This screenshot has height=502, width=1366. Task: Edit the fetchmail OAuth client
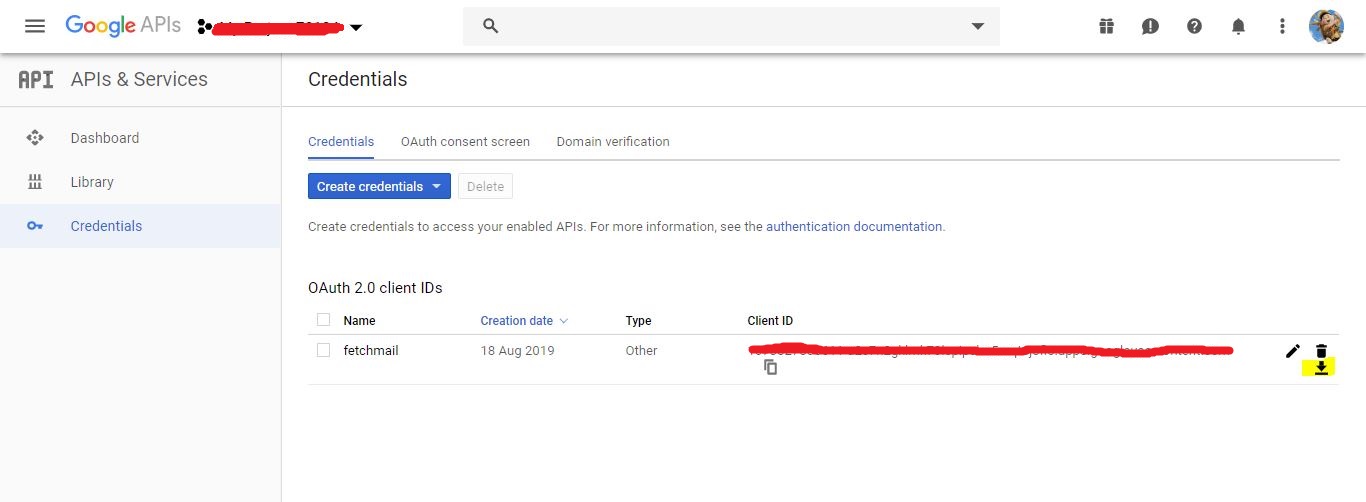coord(1293,351)
